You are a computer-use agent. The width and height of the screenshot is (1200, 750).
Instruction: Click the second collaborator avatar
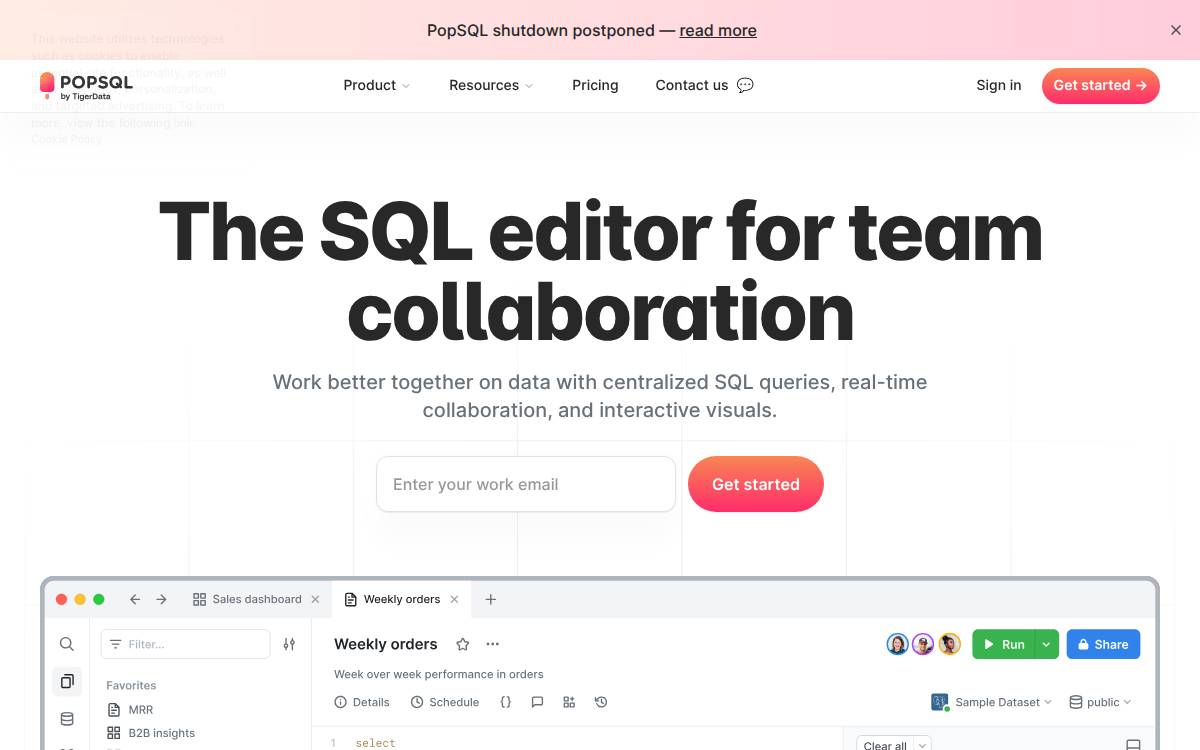[x=923, y=644]
